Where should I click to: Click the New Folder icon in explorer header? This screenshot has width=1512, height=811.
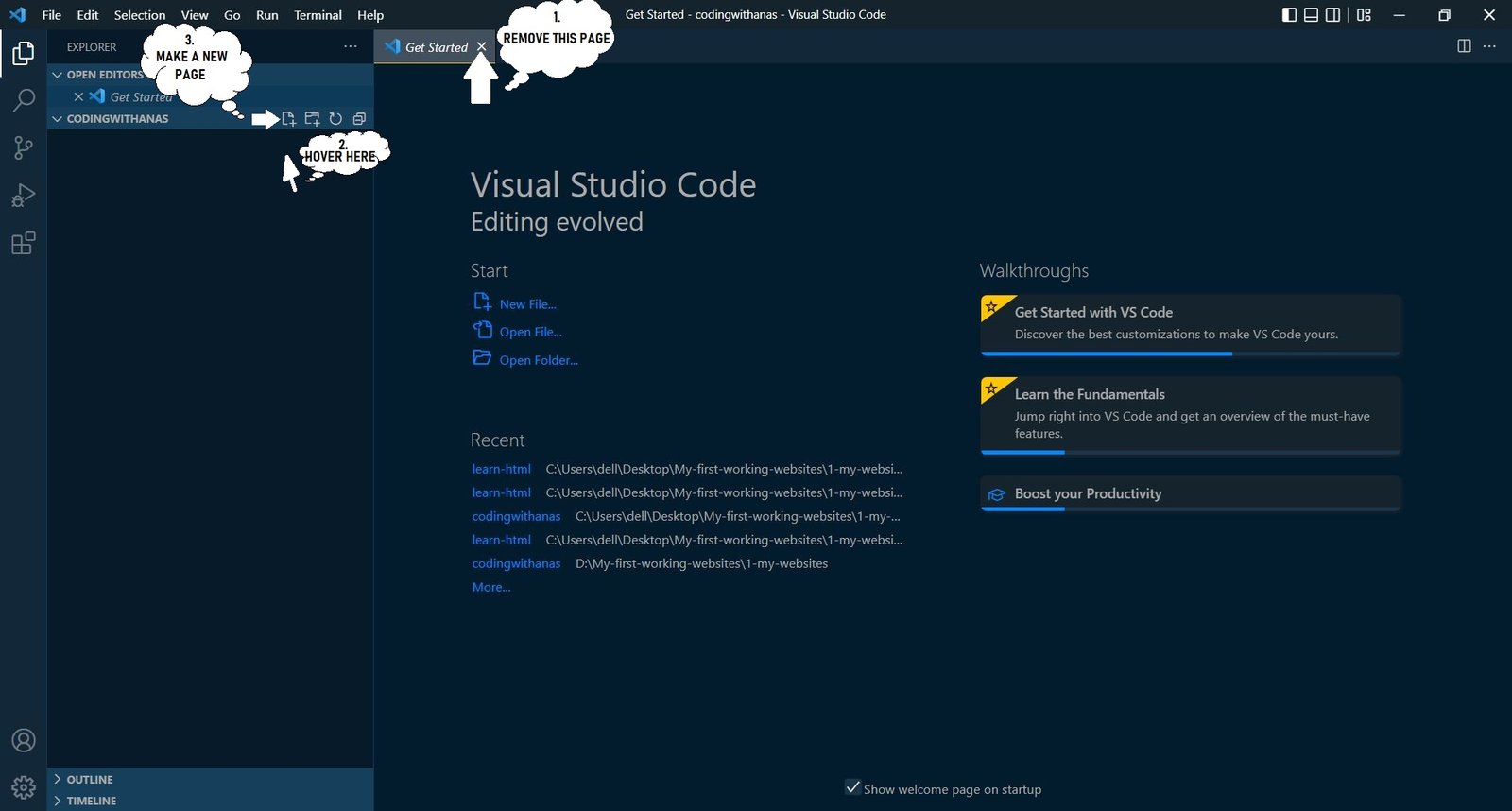[x=312, y=119]
